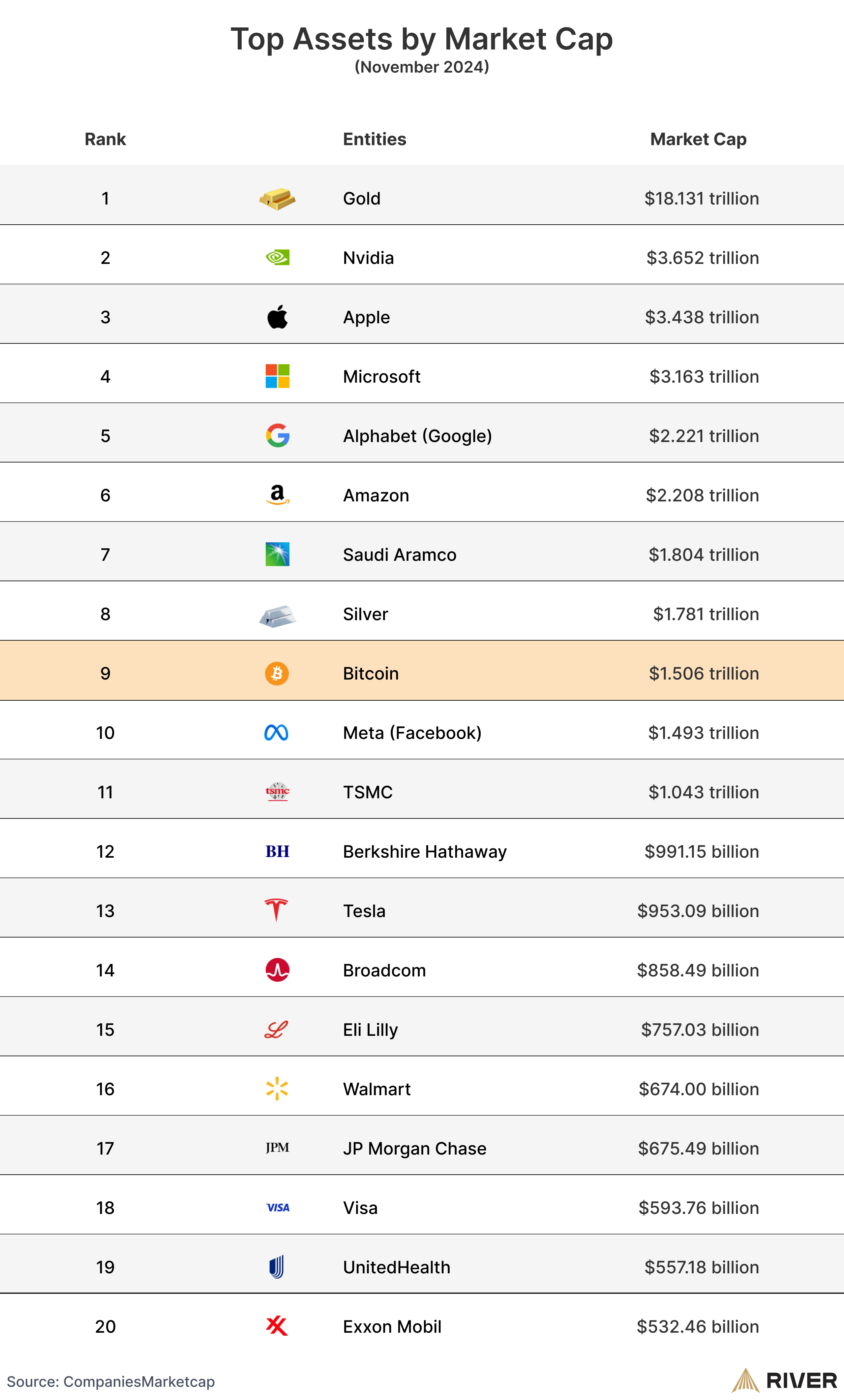Select the Bitcoin entity name

[370, 673]
